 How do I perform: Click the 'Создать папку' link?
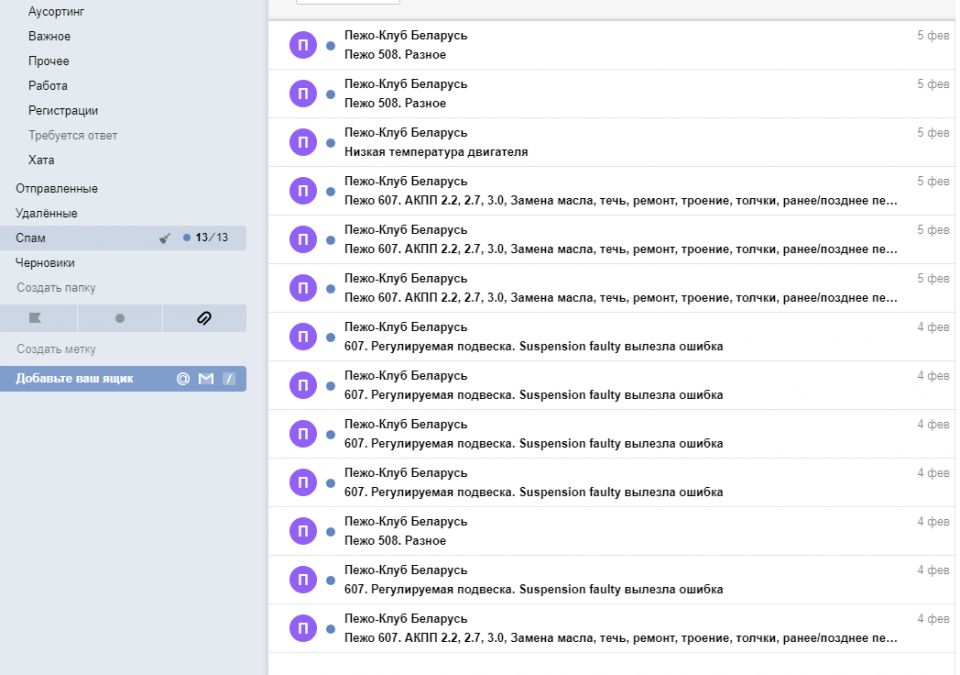point(56,288)
